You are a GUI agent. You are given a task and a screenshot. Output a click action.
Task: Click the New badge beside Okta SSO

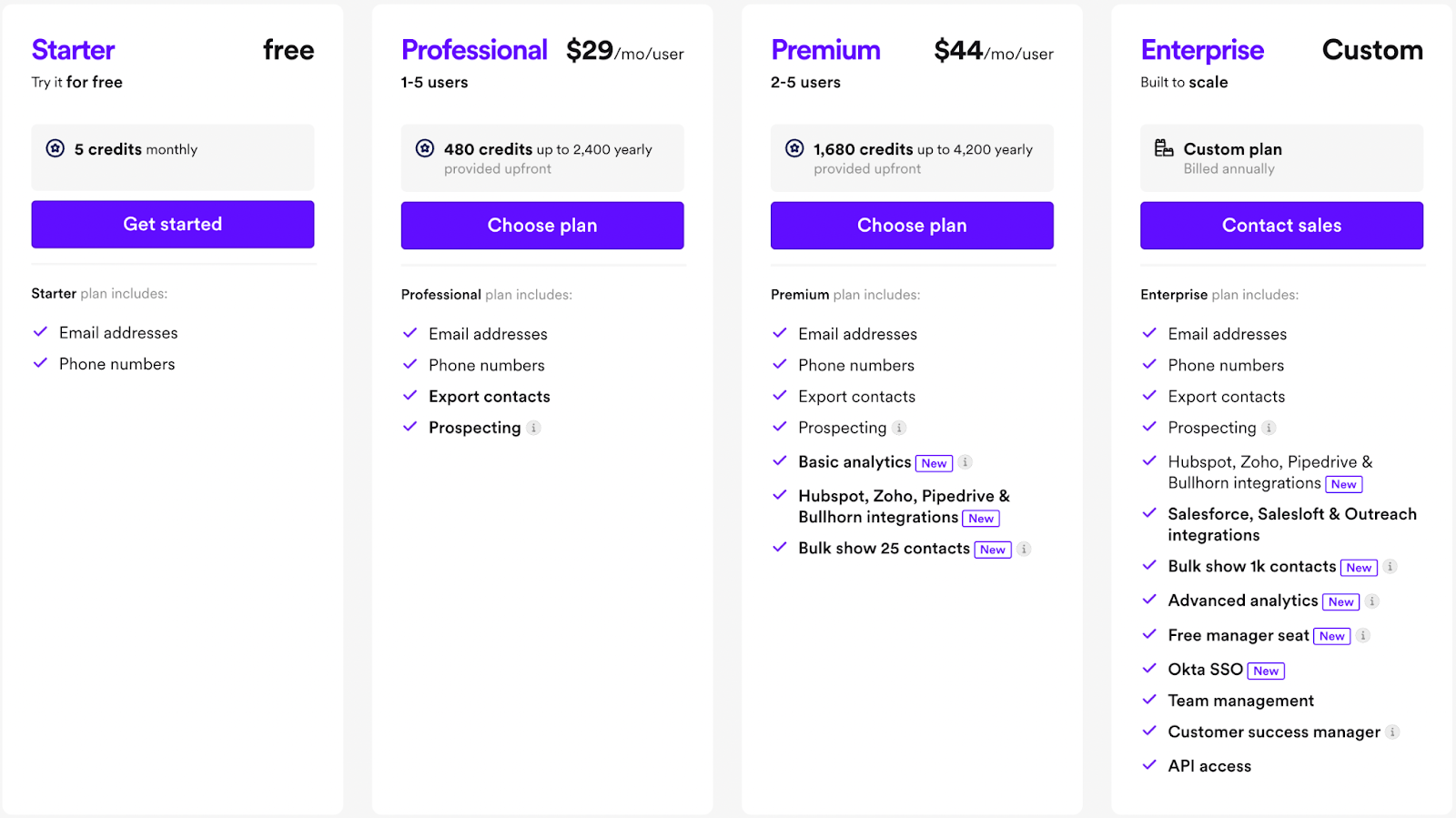click(1266, 672)
